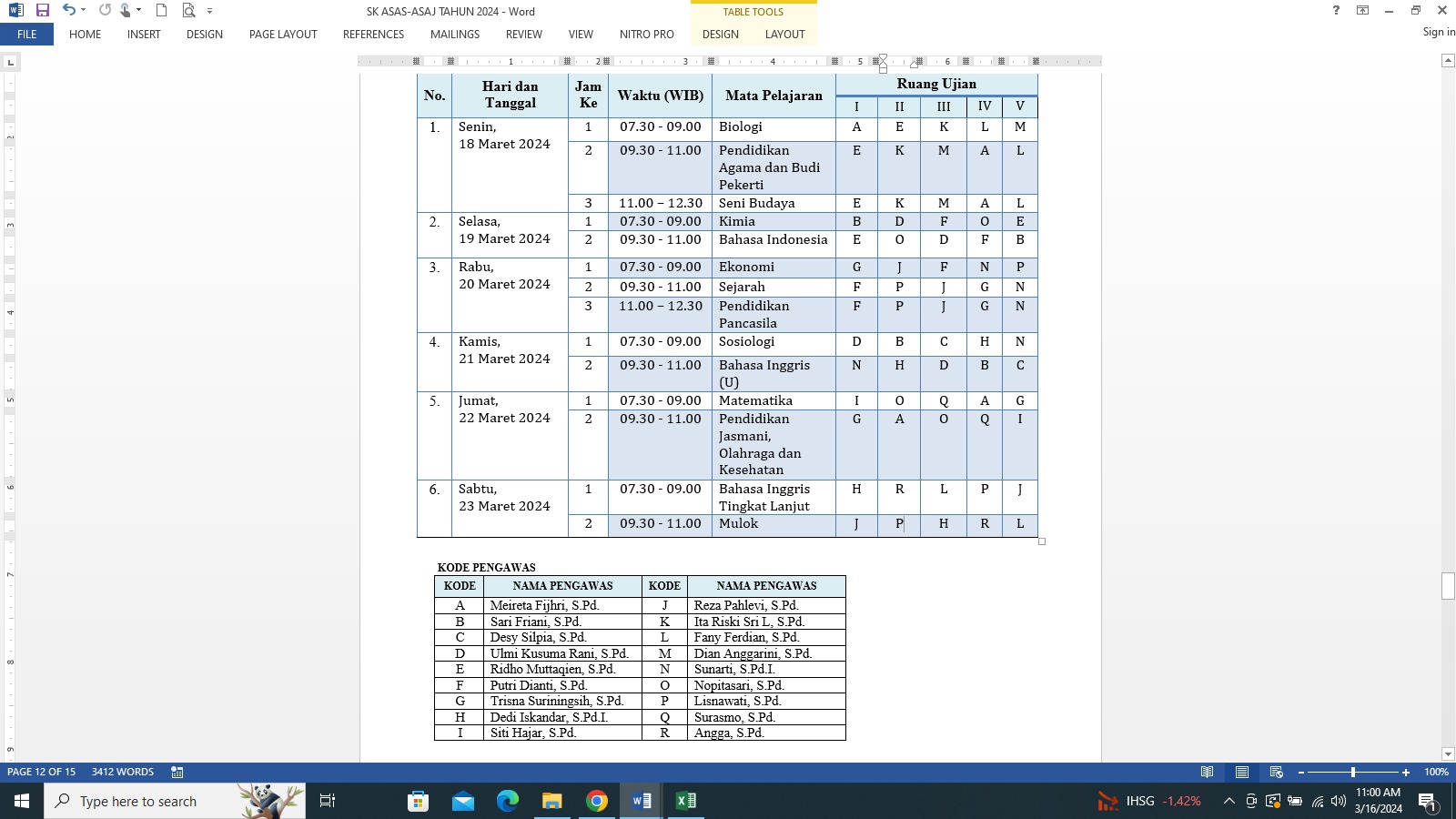Create a new blank document icon
The image size is (1456, 819).
(x=161, y=11)
